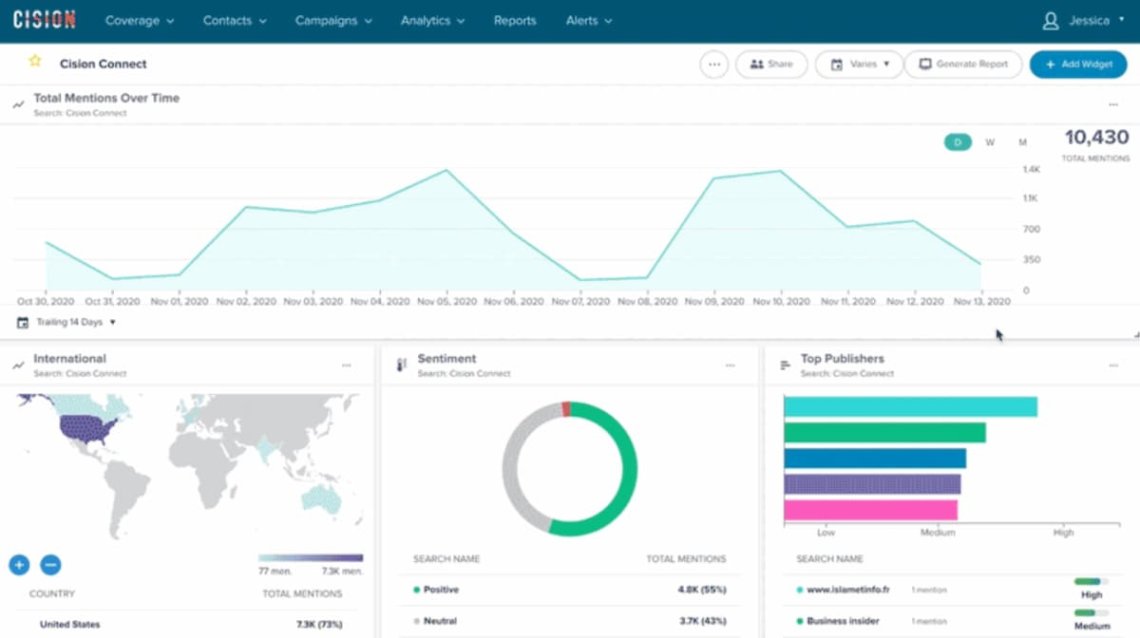The image size is (1140, 638).
Task: Open the dashboard more options ellipsis button
Action: pos(713,64)
